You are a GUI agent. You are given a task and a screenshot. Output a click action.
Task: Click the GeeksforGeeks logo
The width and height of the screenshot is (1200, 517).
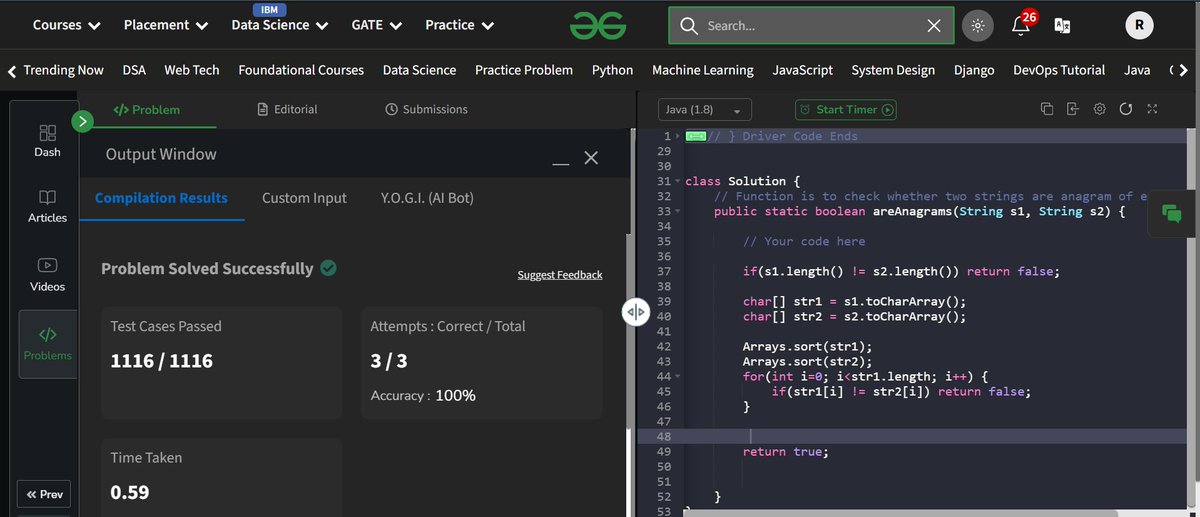point(597,26)
